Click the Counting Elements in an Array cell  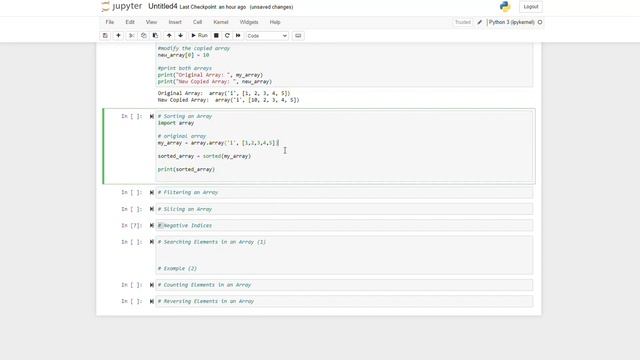click(x=344, y=285)
